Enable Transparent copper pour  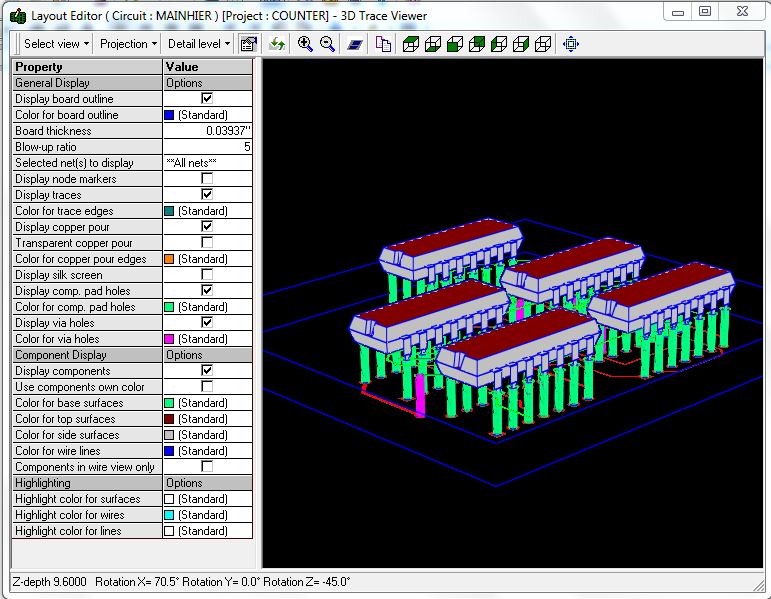207,242
